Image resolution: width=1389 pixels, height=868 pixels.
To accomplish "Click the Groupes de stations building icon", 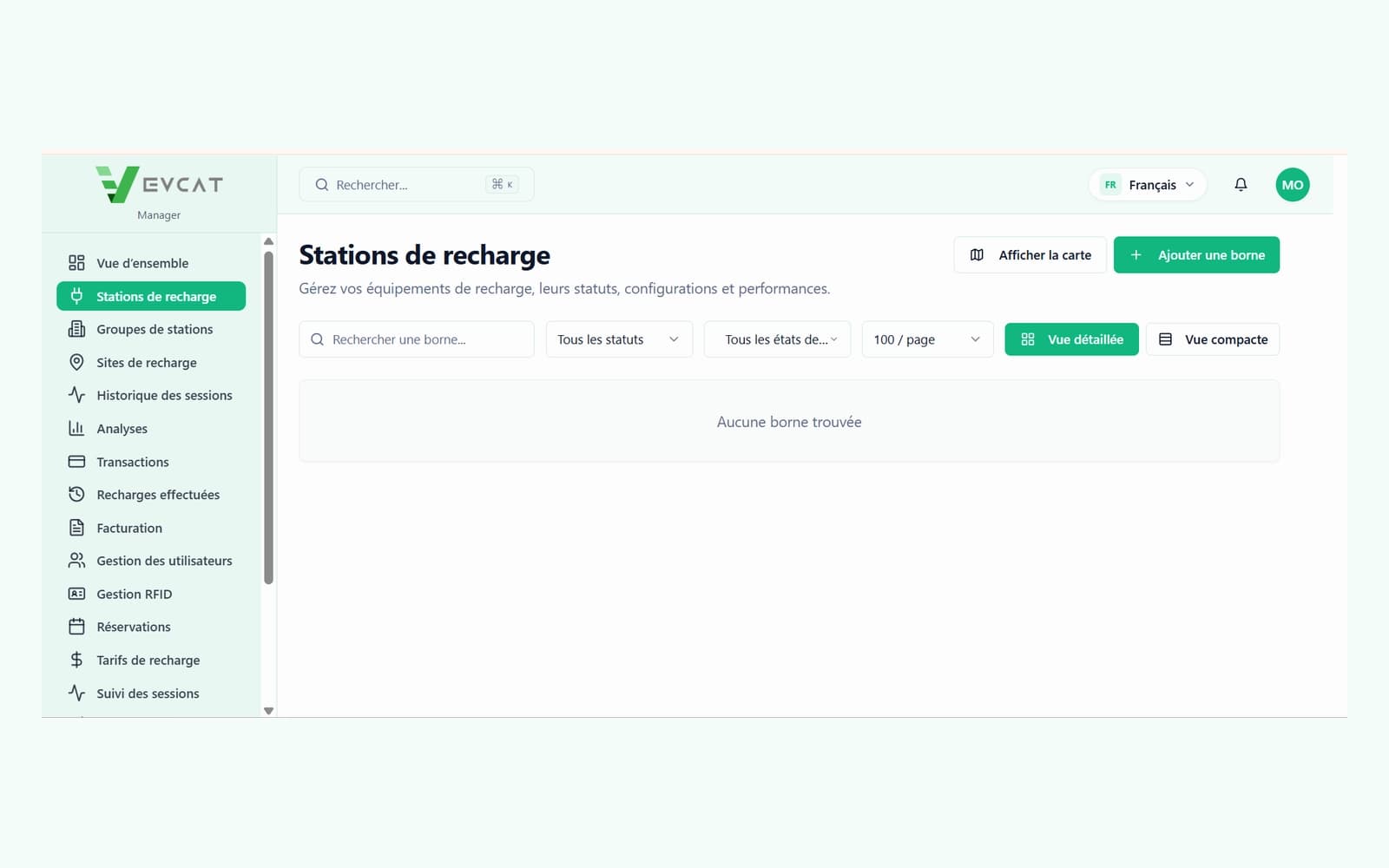I will pos(76,329).
